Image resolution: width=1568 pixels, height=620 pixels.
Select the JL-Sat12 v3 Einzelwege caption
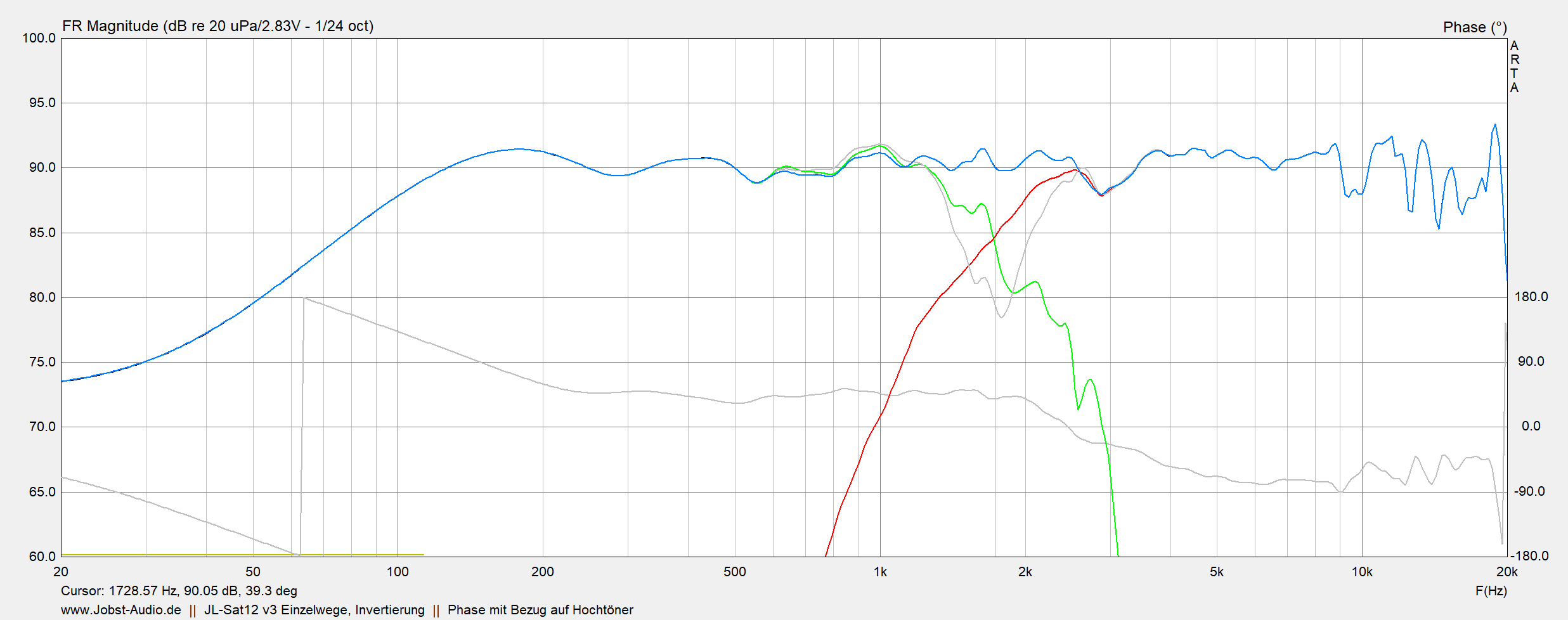tap(314, 610)
